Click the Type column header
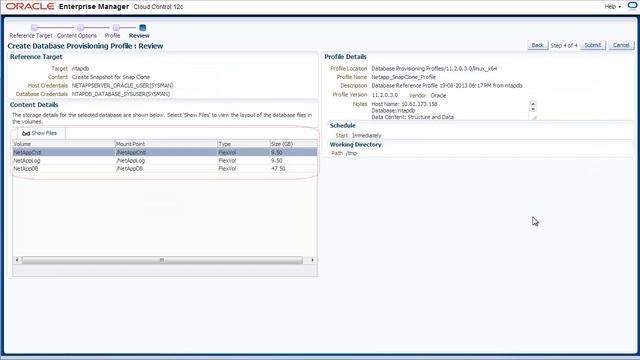Viewport: 640px width, 360px height. tap(243, 144)
